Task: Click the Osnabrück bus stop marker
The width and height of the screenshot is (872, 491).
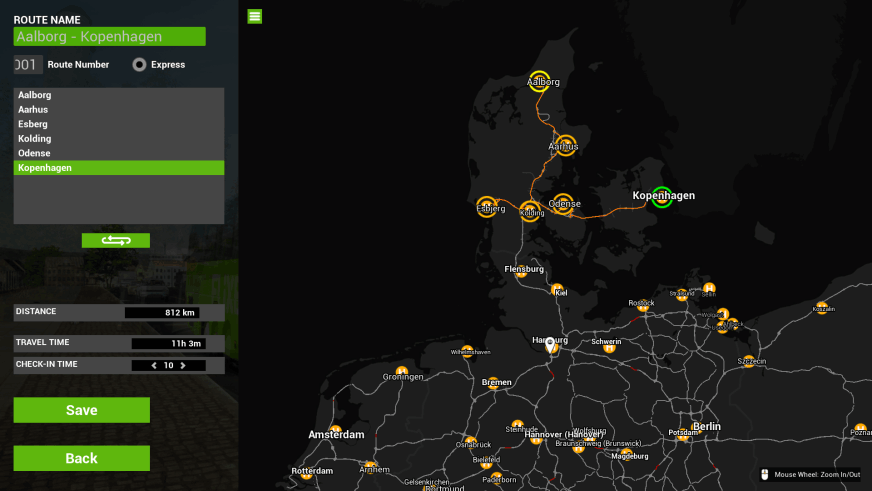Action: pyautogui.click(x=470, y=443)
